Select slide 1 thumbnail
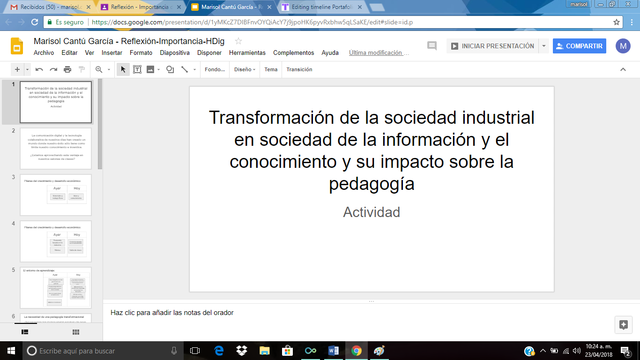This screenshot has width=640, height=360. 56,102
